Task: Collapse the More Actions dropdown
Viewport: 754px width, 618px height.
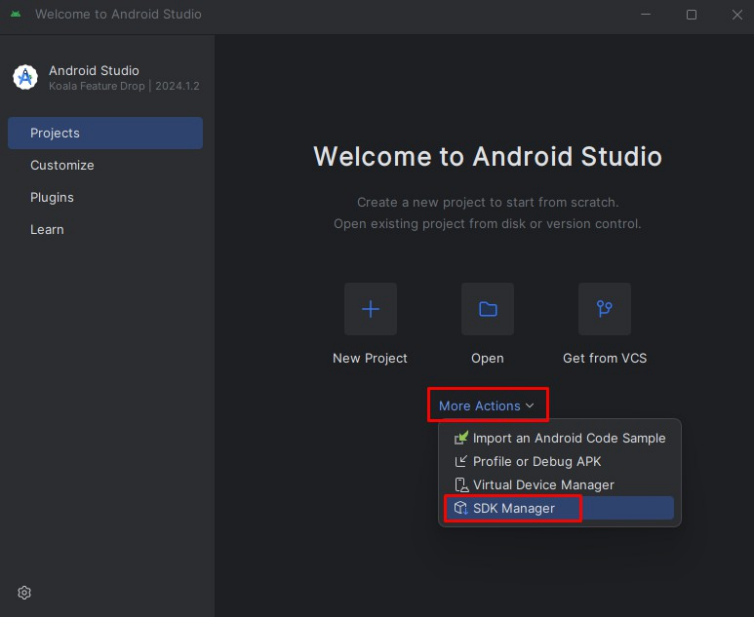Action: [x=487, y=405]
